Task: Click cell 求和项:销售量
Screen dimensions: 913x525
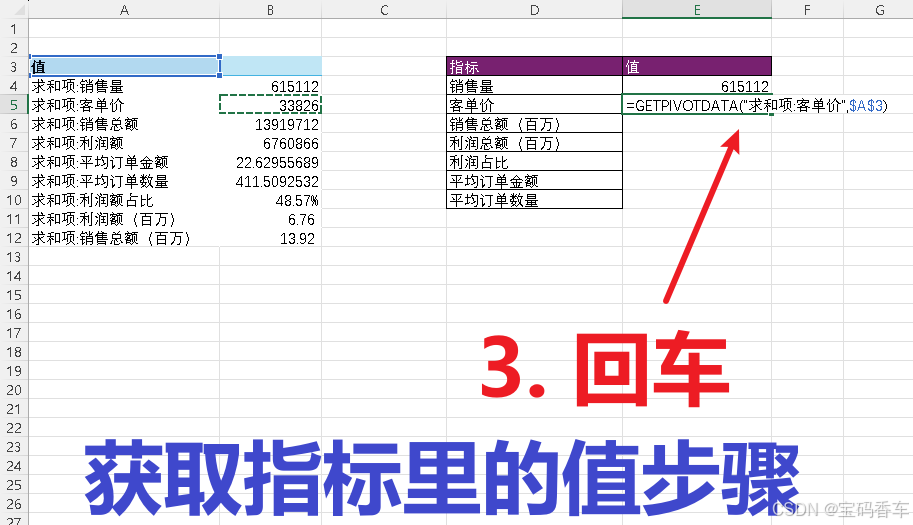Action: pyautogui.click(x=124, y=86)
